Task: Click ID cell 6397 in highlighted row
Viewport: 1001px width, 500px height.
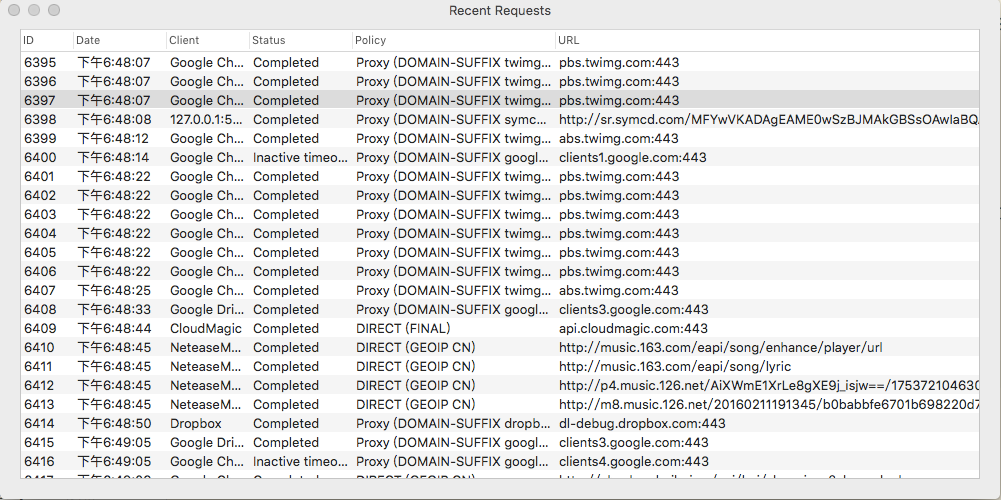Action: tap(40, 101)
